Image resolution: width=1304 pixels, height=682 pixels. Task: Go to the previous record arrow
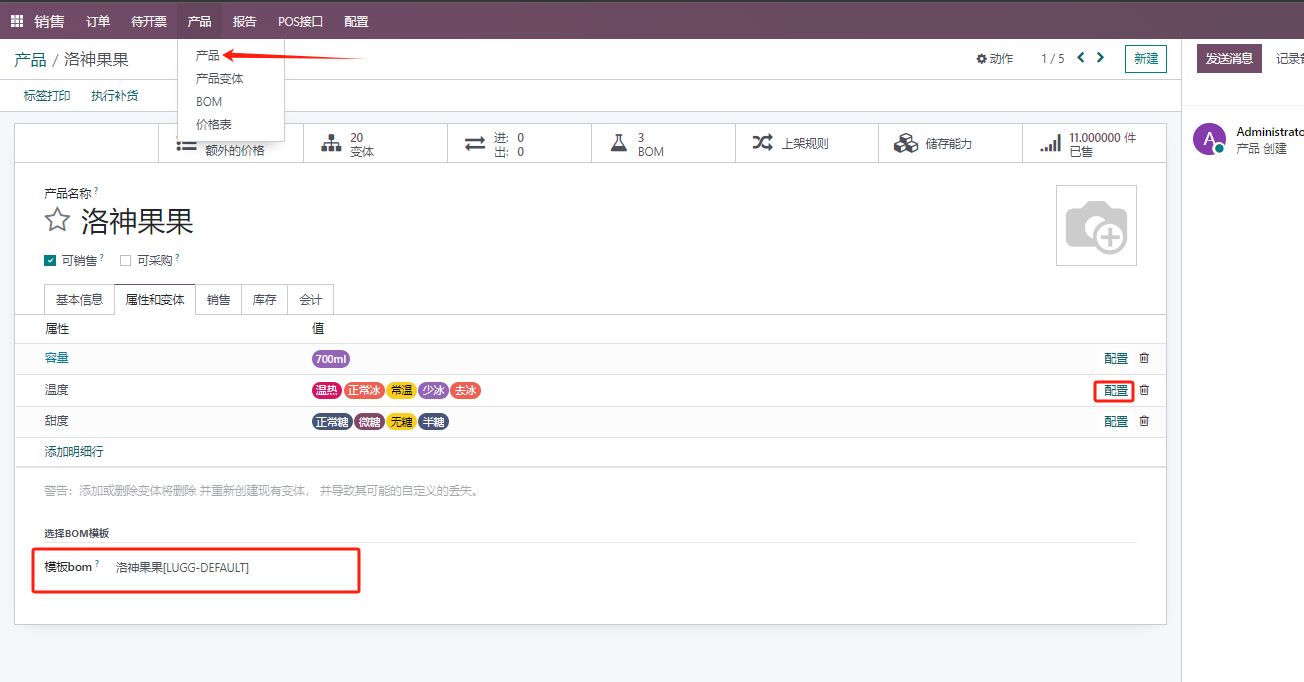coord(1081,58)
